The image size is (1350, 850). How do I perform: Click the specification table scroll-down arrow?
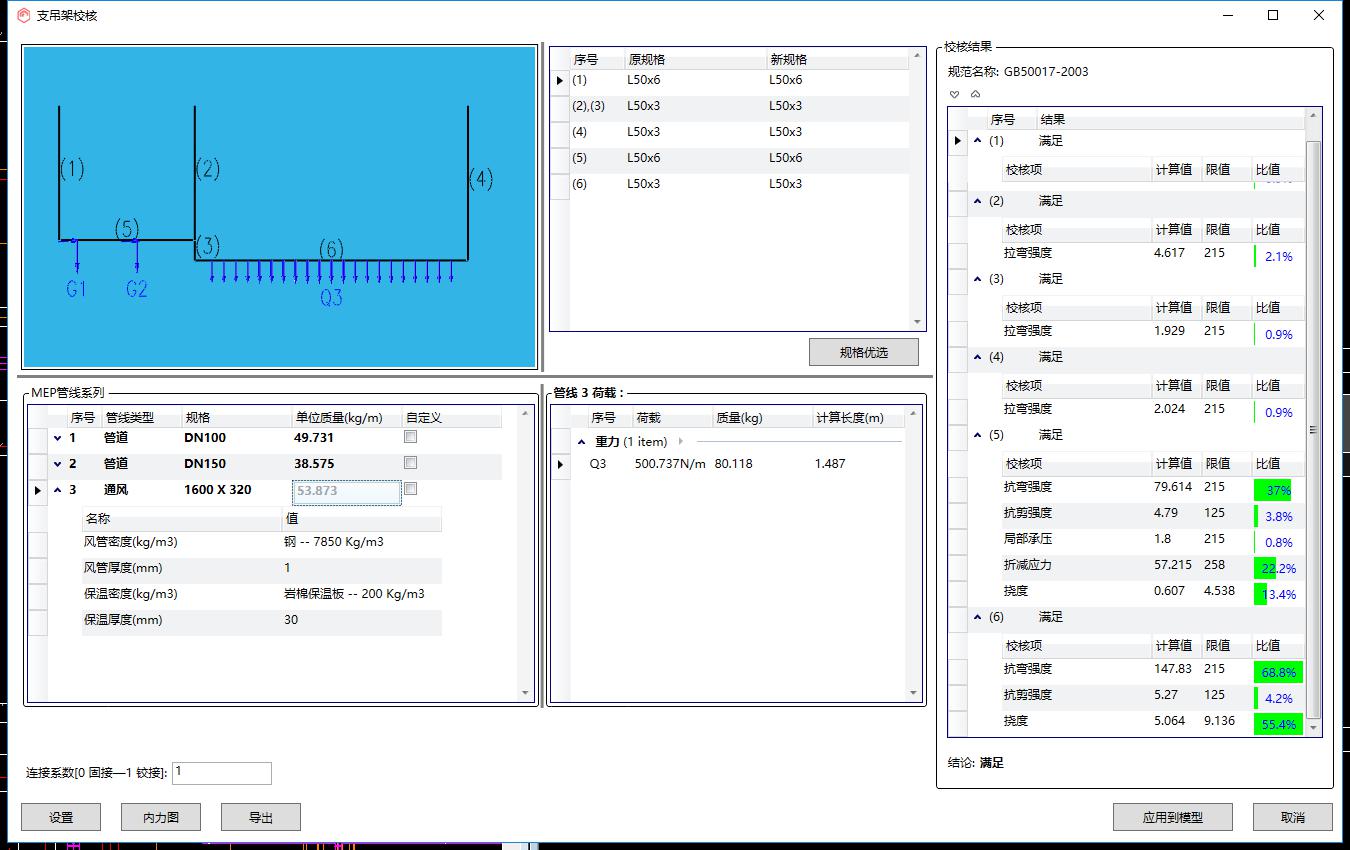tap(917, 322)
